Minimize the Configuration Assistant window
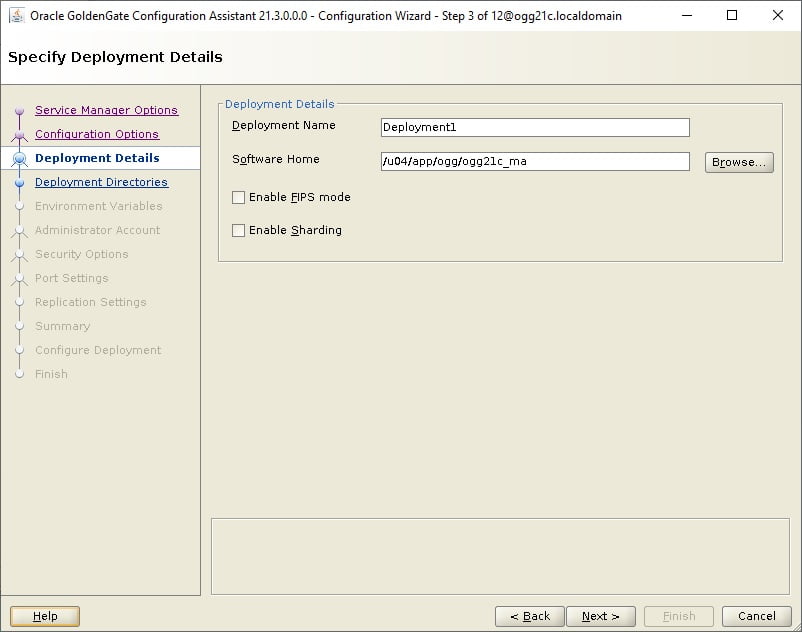The image size is (802, 632). [687, 15]
